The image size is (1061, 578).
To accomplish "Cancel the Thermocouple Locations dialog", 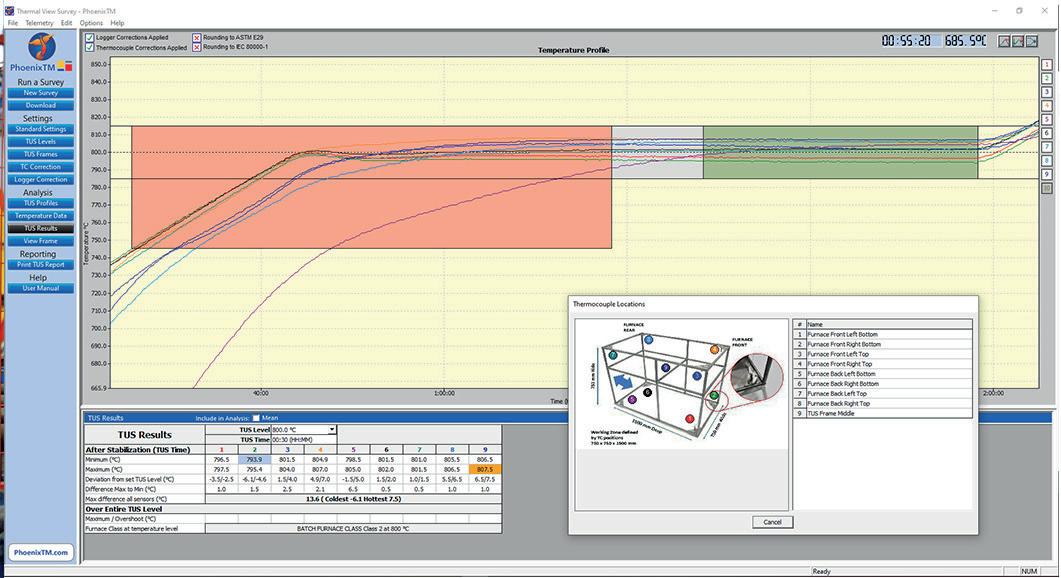I will [772, 522].
